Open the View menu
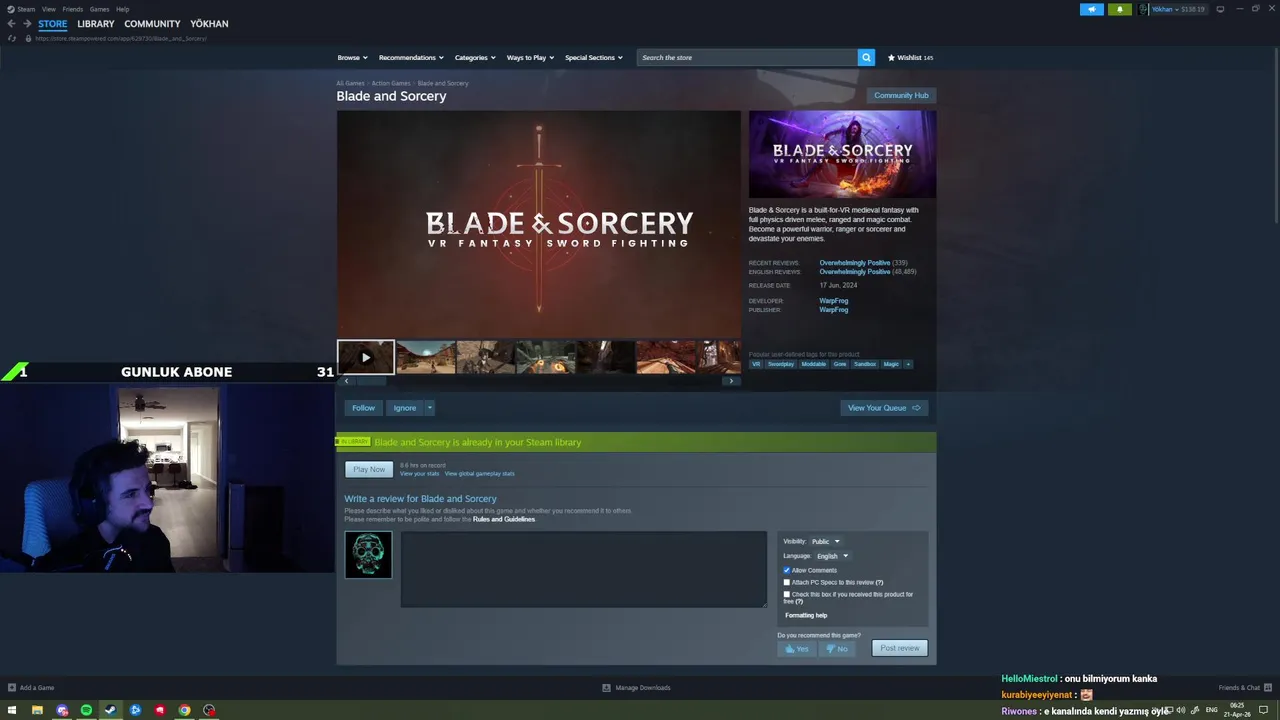 (x=48, y=9)
